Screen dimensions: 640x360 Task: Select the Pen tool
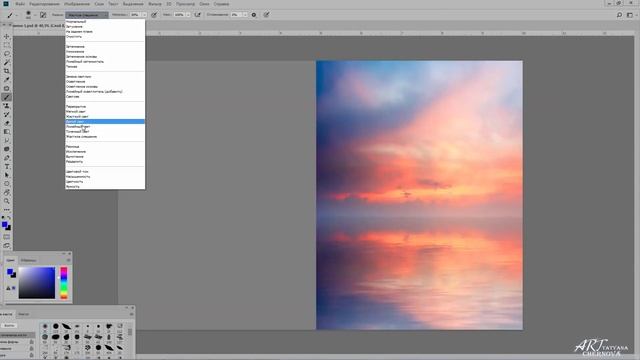pos(7,158)
